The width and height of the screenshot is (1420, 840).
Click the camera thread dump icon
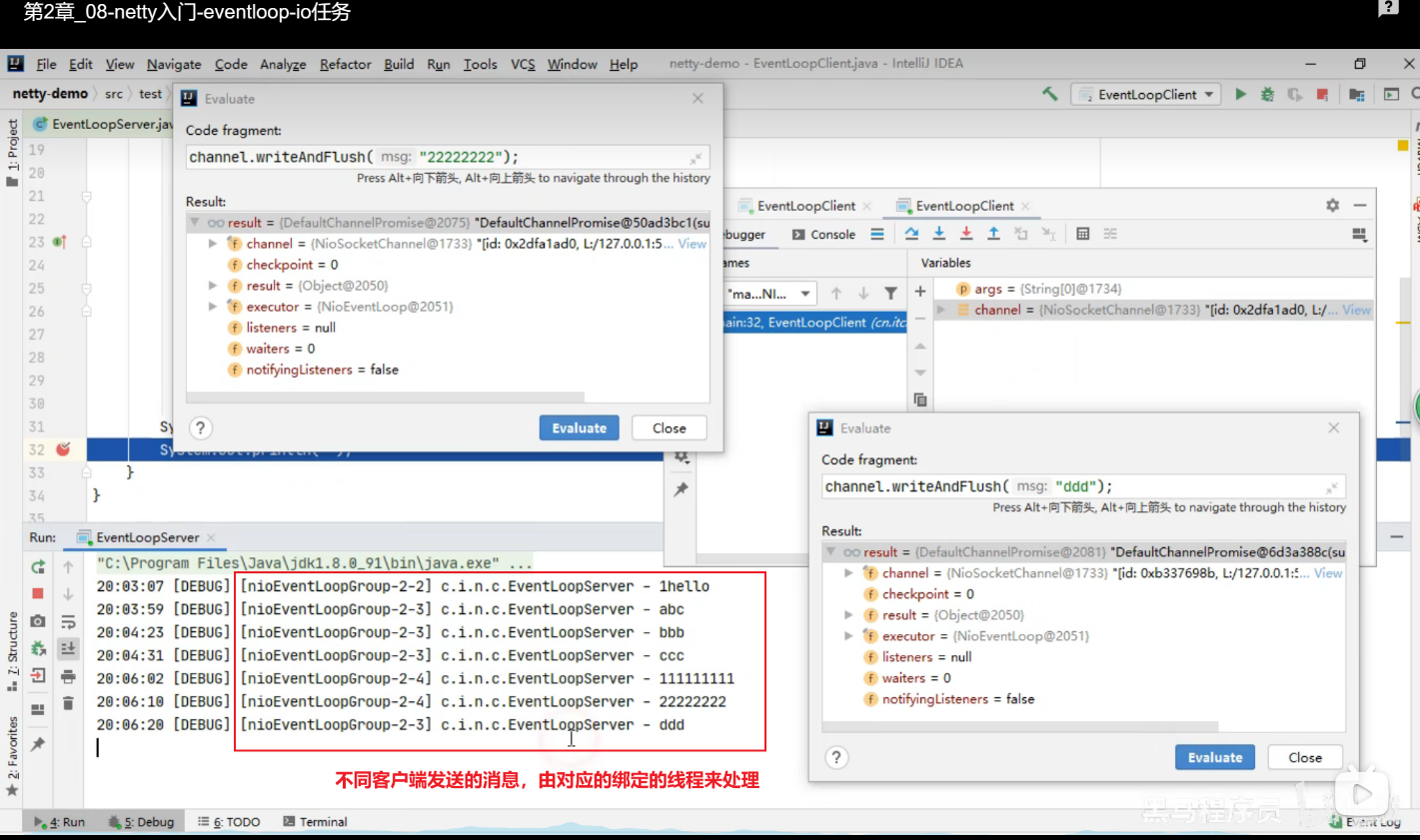[38, 621]
